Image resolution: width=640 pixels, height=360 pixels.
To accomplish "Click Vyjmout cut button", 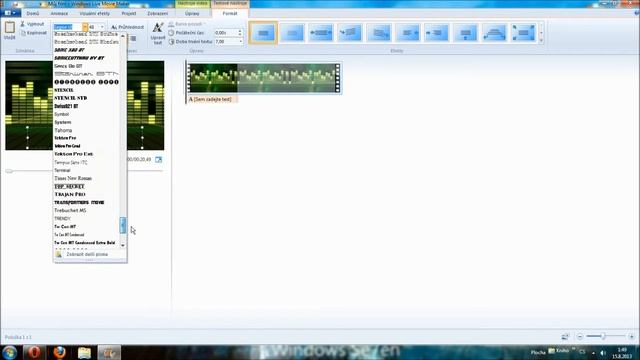I will [x=32, y=24].
